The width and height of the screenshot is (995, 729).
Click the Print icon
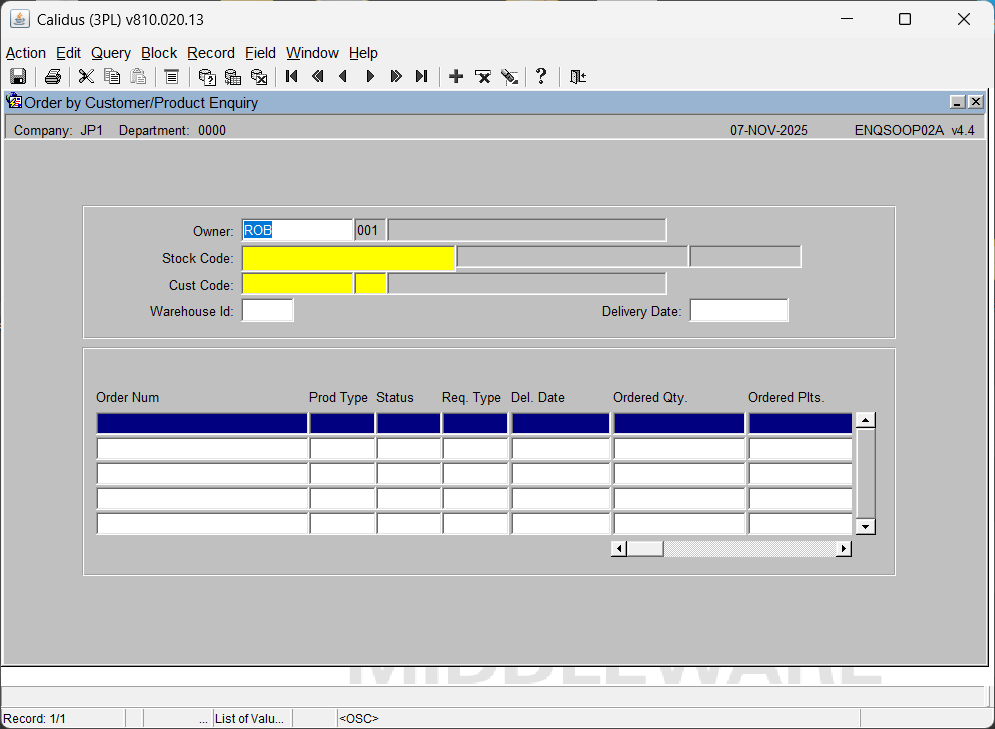coord(53,77)
